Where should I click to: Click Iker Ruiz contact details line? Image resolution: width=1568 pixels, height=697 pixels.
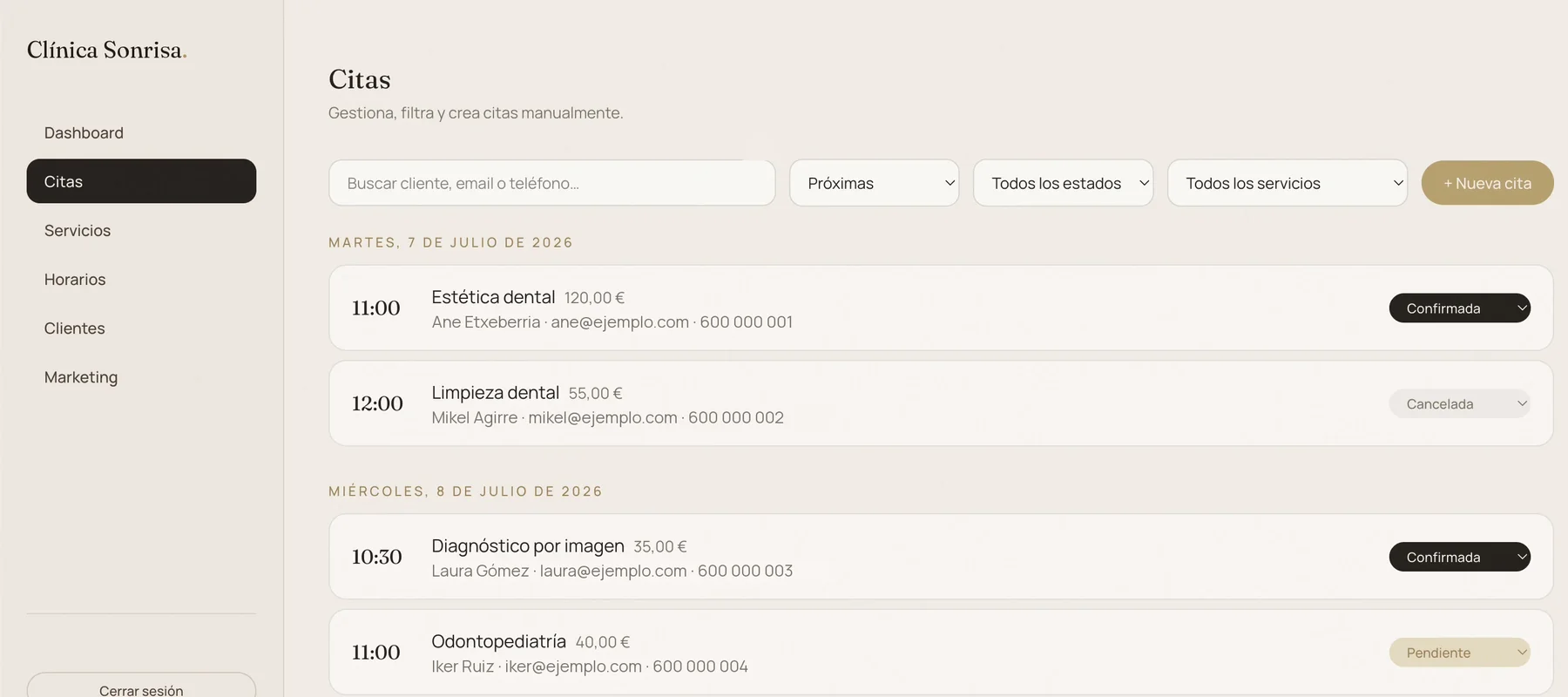590,667
